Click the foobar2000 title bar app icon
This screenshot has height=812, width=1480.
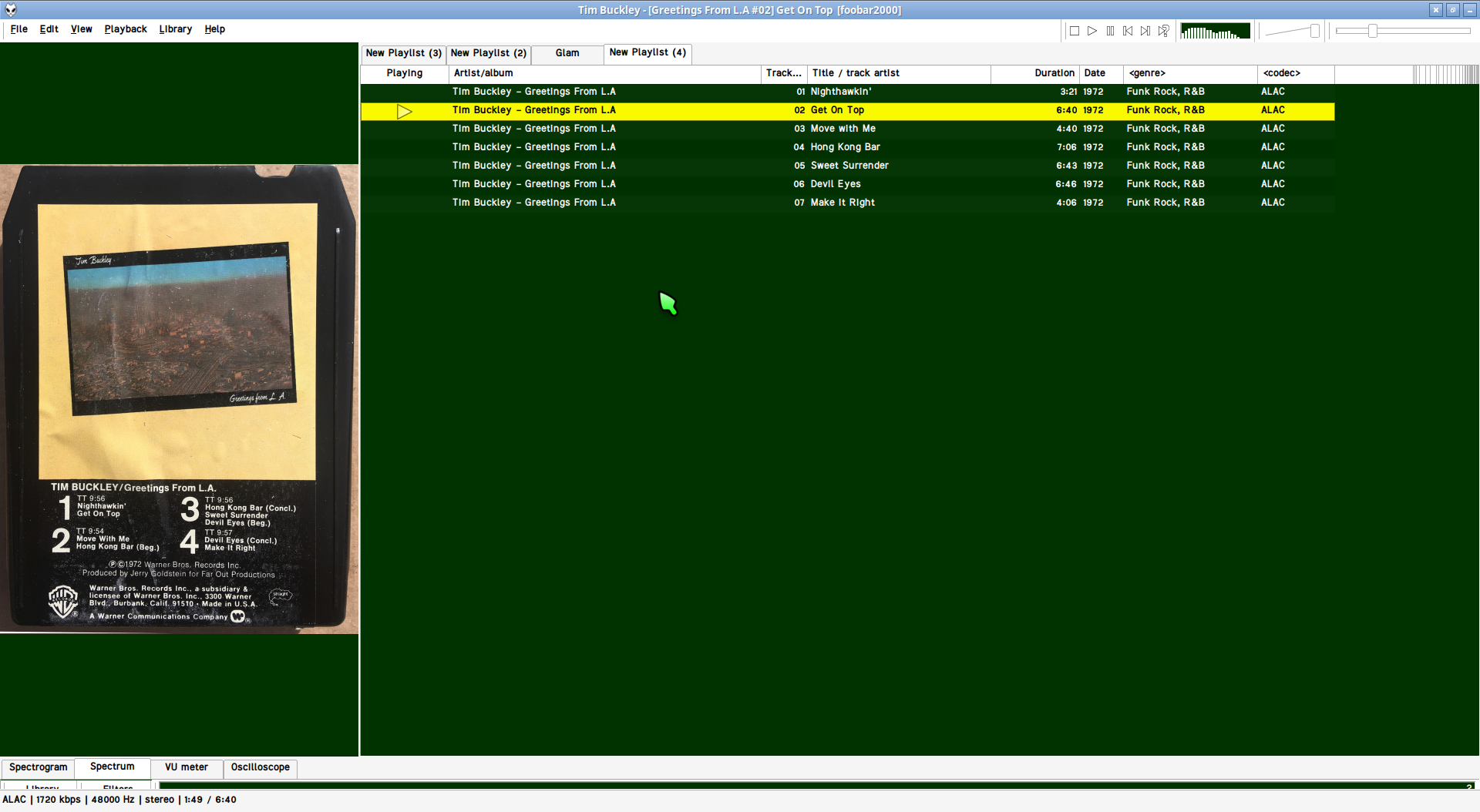click(11, 10)
